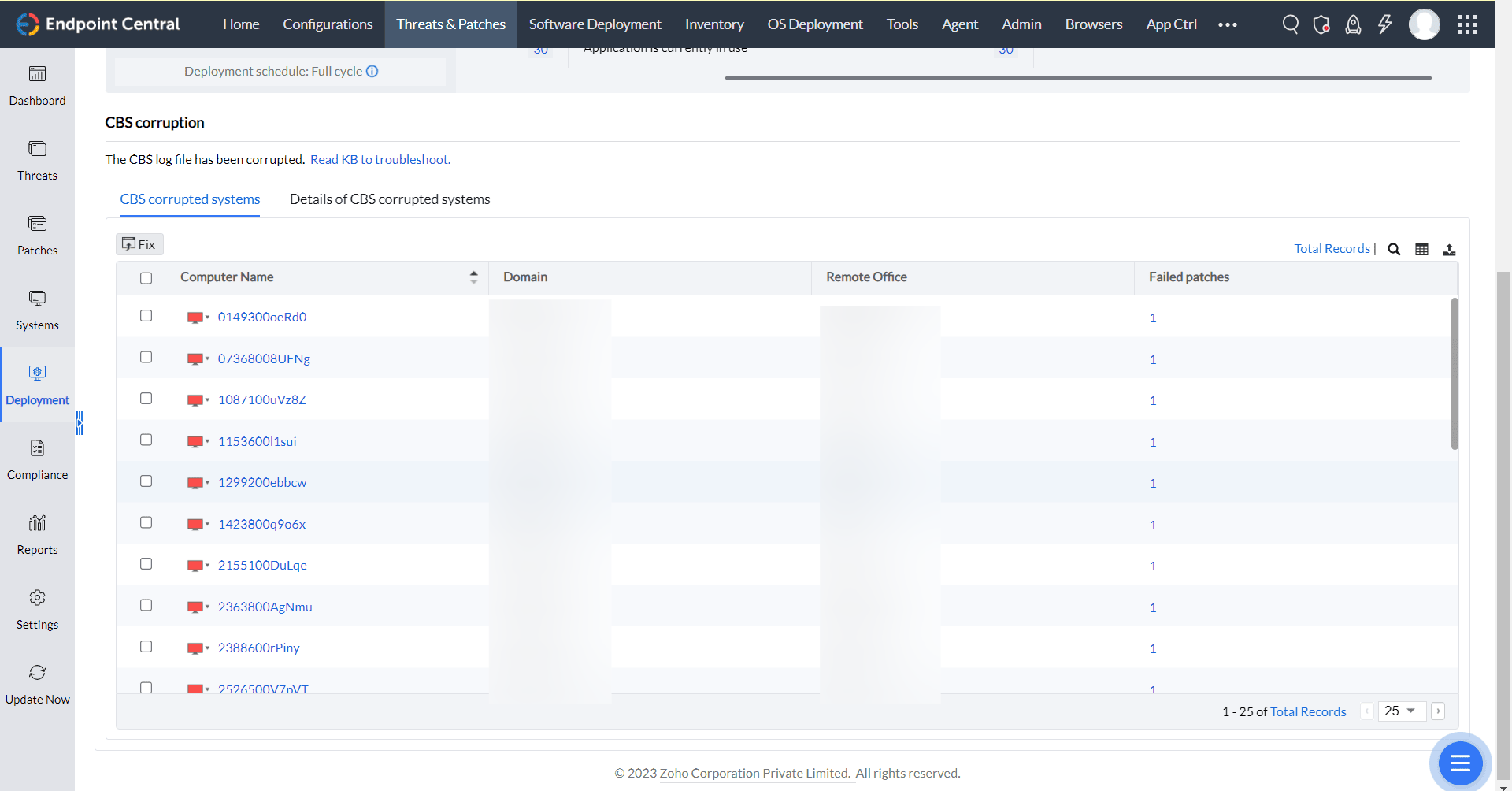The height and width of the screenshot is (791, 1512).
Task: Open the notifications shield icon in the header
Action: coord(1321,24)
